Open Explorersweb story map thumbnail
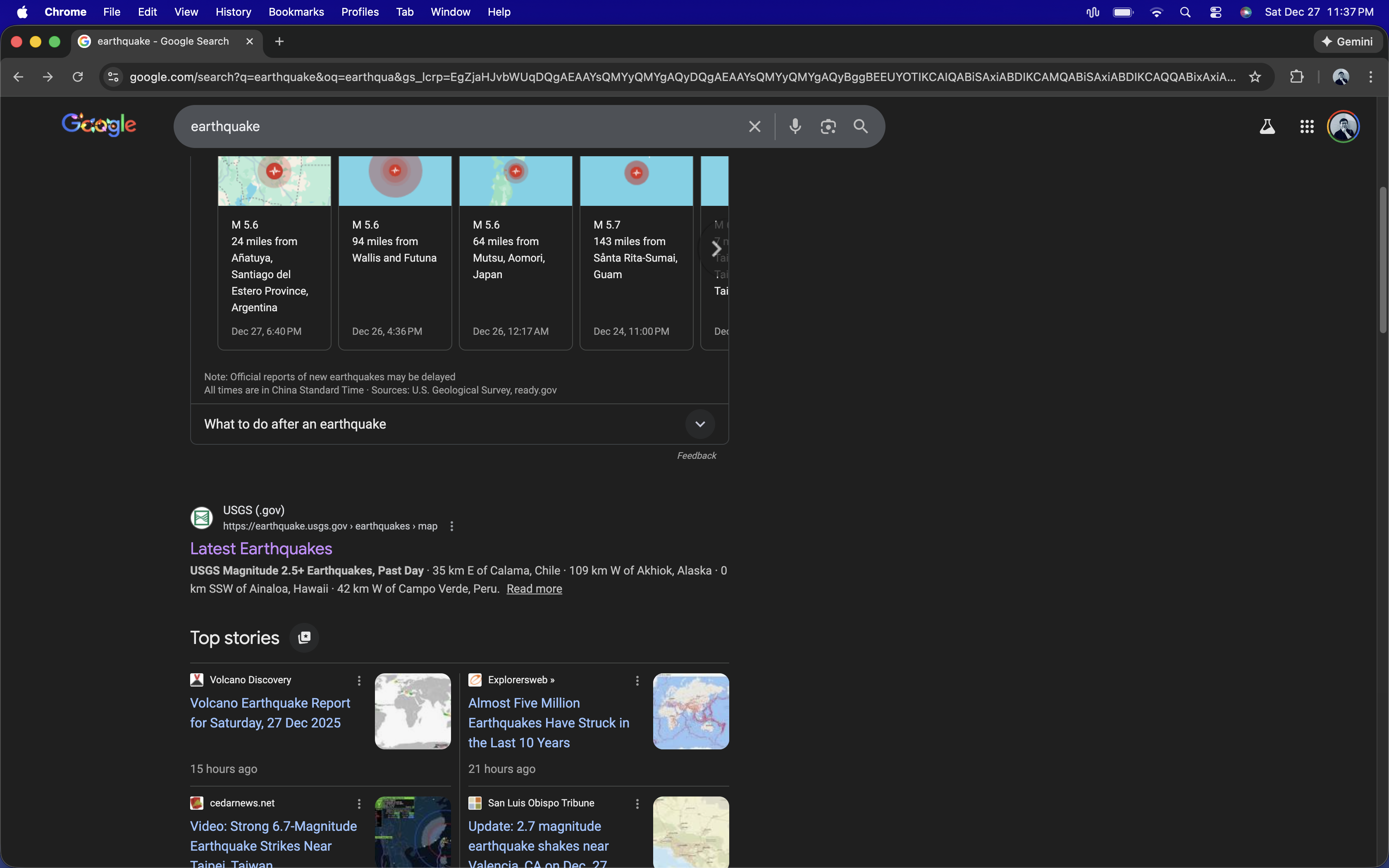The image size is (1389, 868). pyautogui.click(x=691, y=711)
